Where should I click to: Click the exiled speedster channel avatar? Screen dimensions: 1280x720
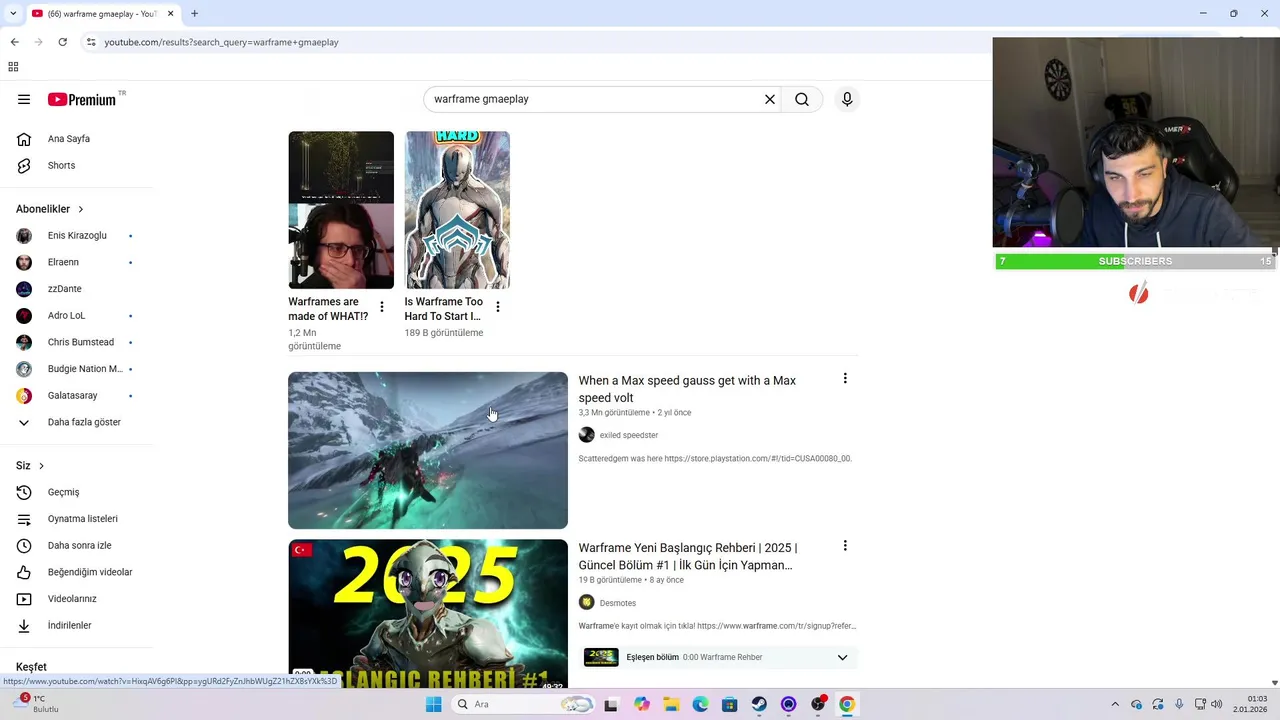587,435
